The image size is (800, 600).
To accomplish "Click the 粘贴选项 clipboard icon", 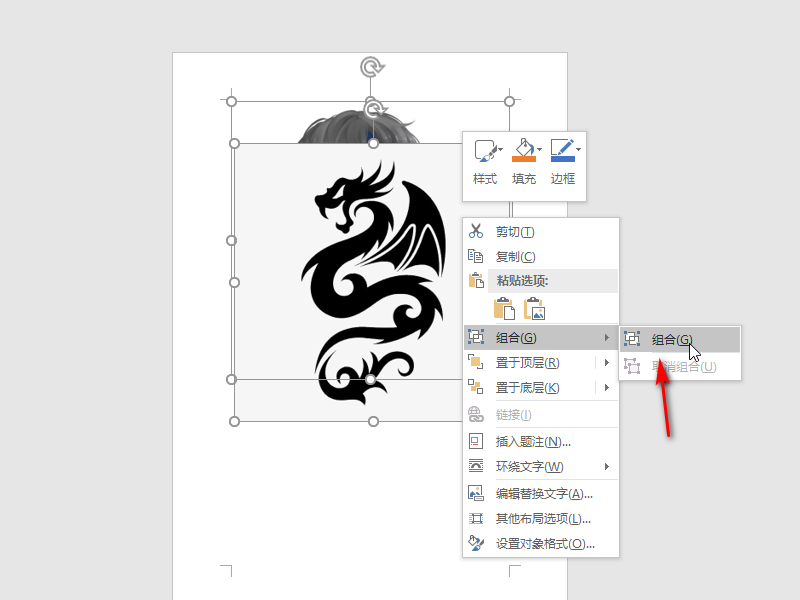I will tap(476, 280).
